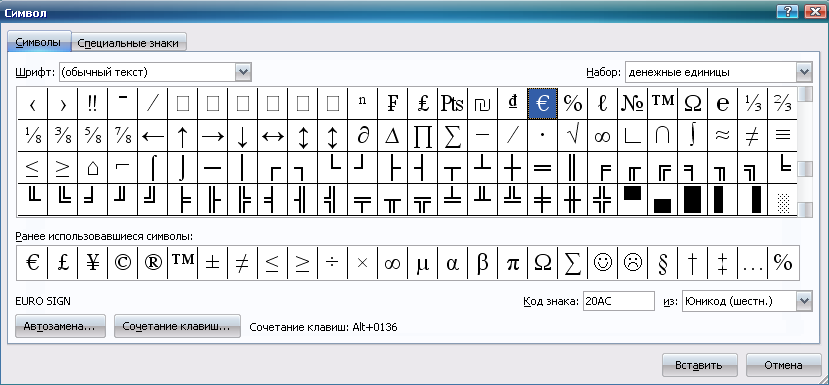This screenshot has height=385, width=829.
Task: Select the upper half block ▀ symbol
Action: click(x=632, y=200)
